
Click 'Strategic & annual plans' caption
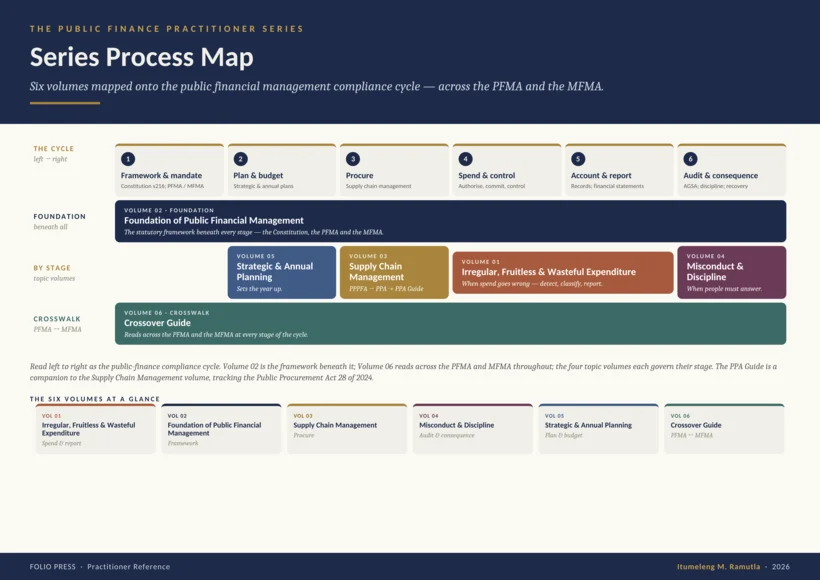(263, 186)
